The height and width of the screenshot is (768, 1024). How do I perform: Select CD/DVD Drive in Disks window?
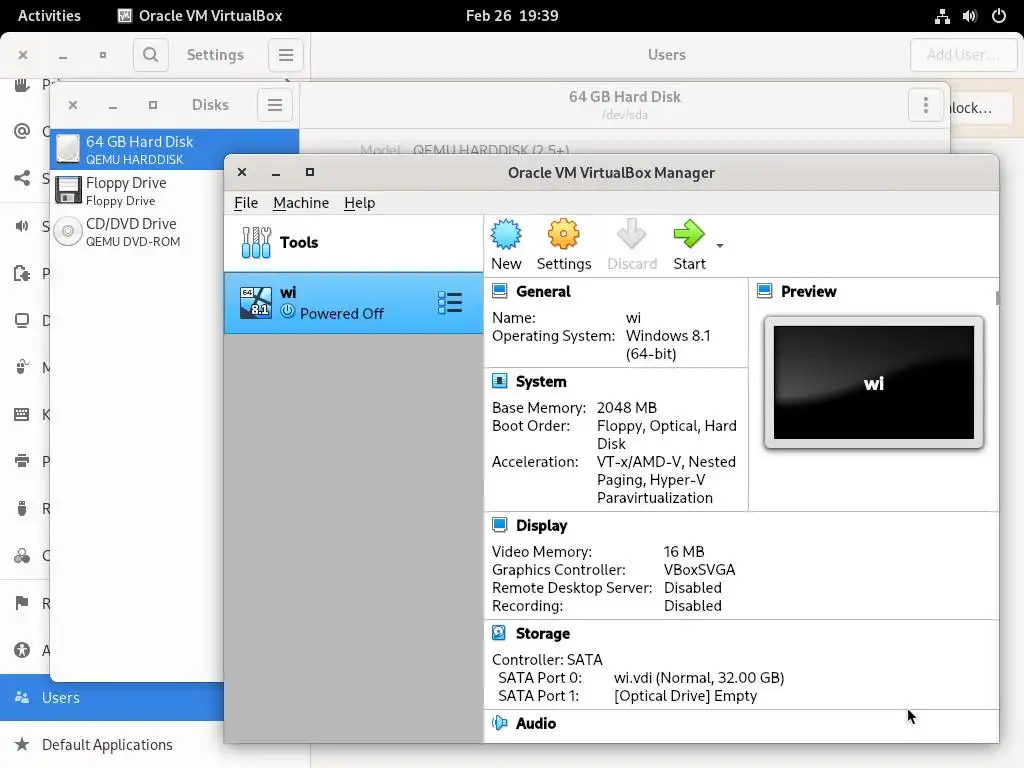coord(138,232)
